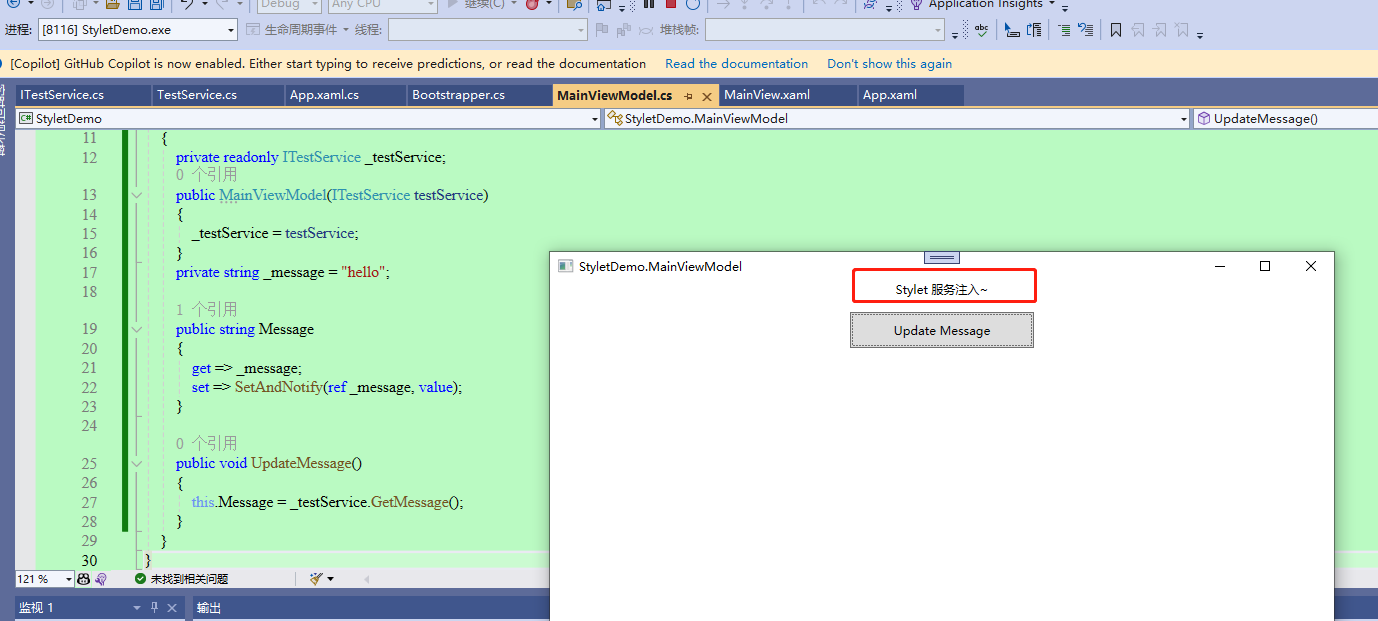The width and height of the screenshot is (1378, 621).
Task: Click the code cleanup broom icon
Action: click(x=316, y=579)
